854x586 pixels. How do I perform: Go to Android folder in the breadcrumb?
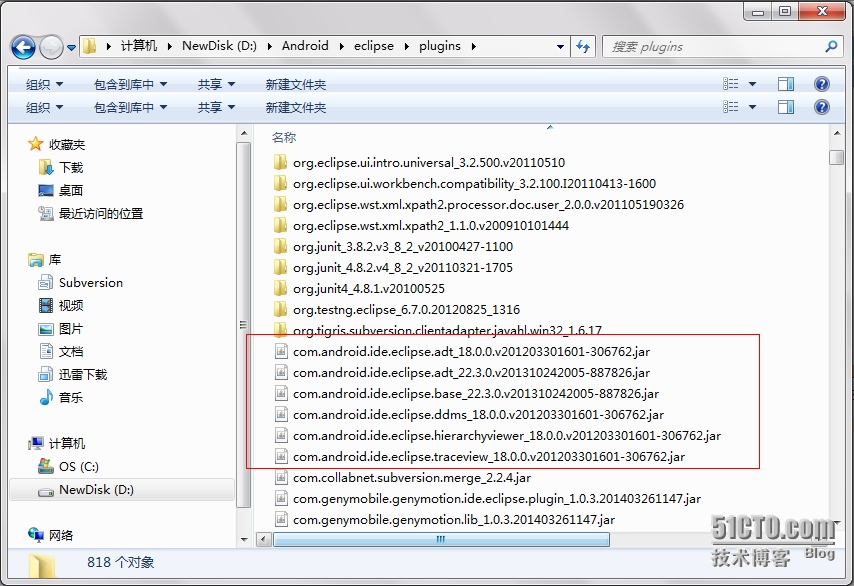click(305, 46)
